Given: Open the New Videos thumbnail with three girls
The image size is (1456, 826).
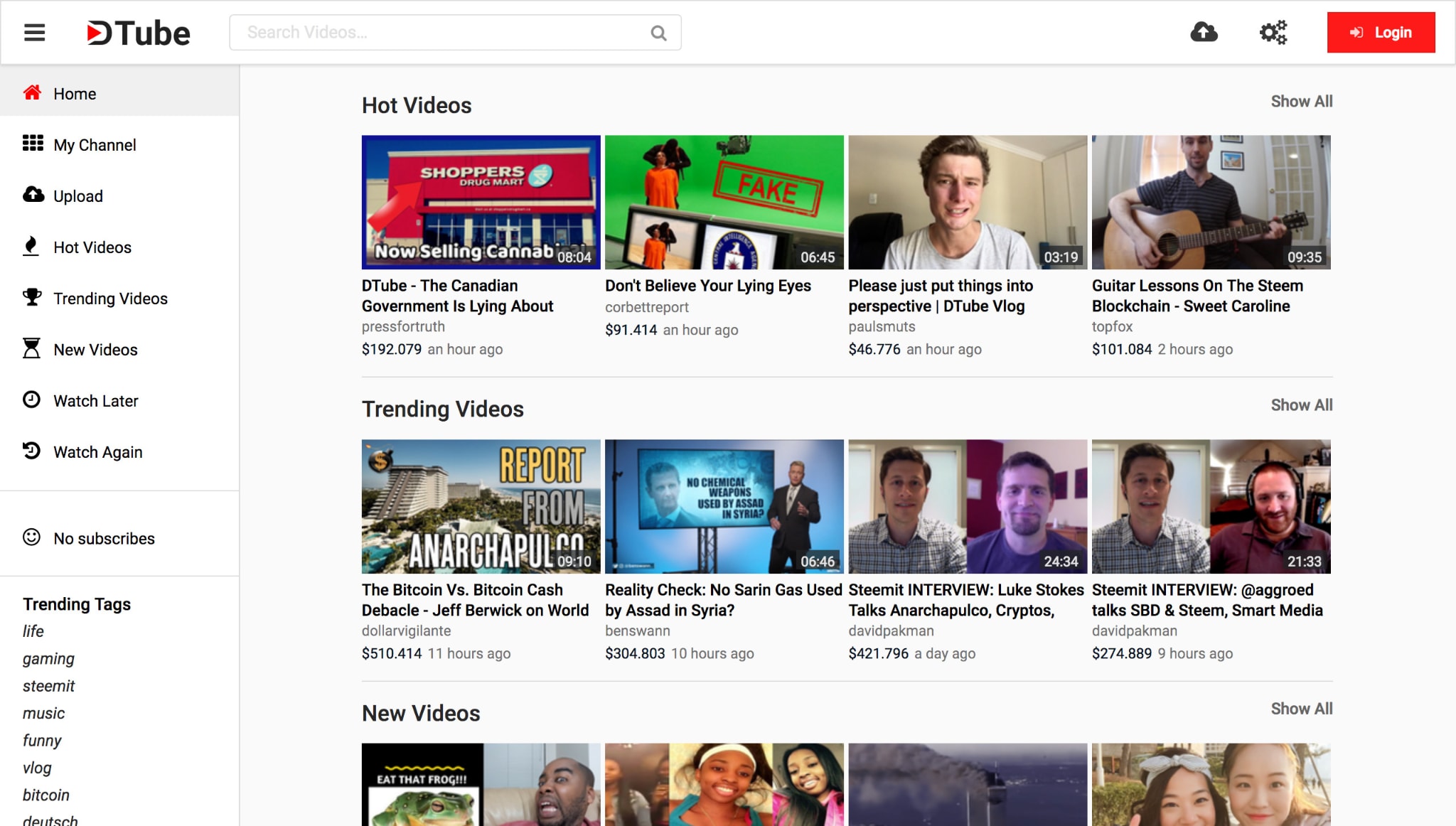Looking at the screenshot, I should point(724,784).
